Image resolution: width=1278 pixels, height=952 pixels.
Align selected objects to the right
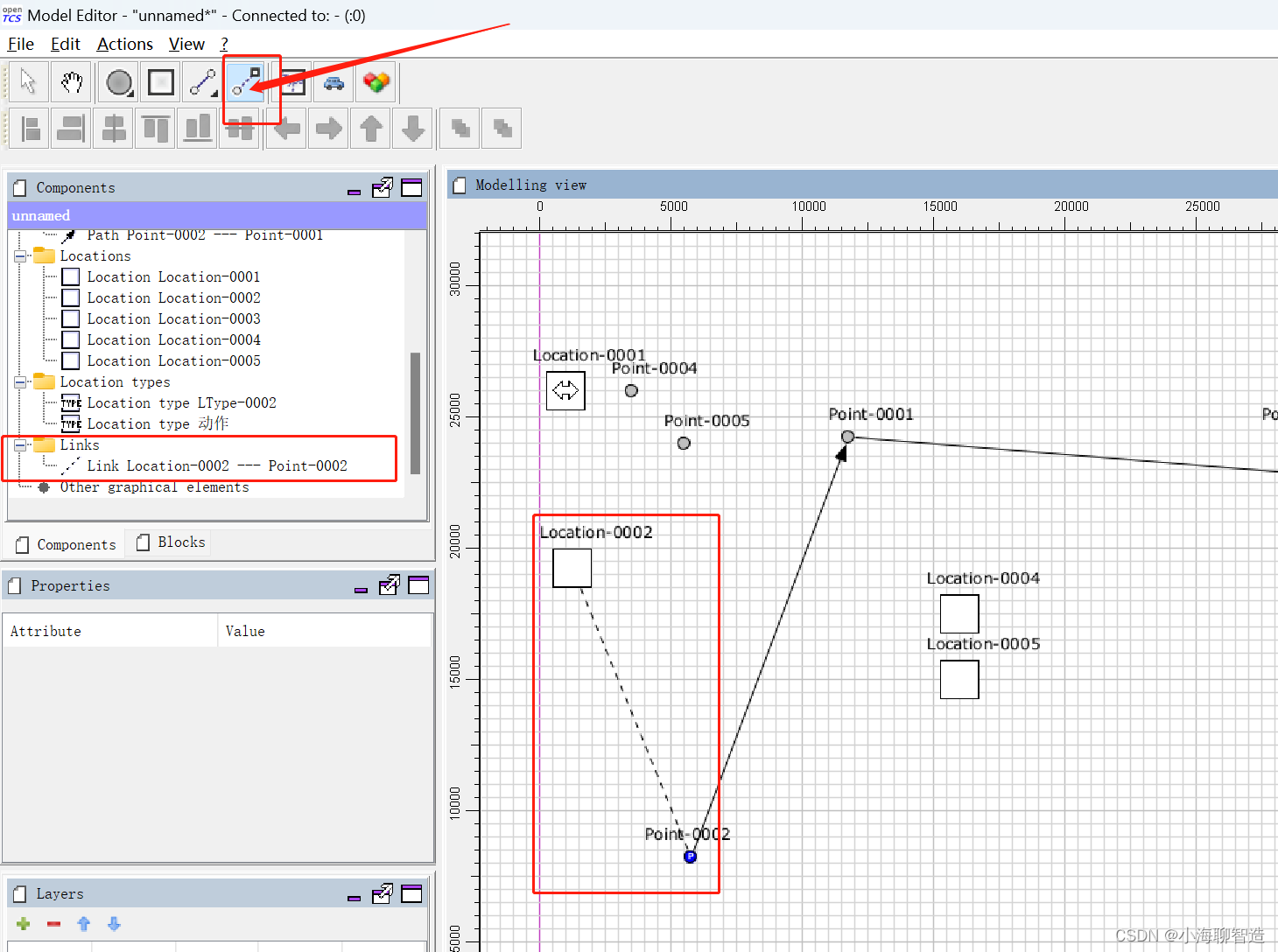(71, 129)
